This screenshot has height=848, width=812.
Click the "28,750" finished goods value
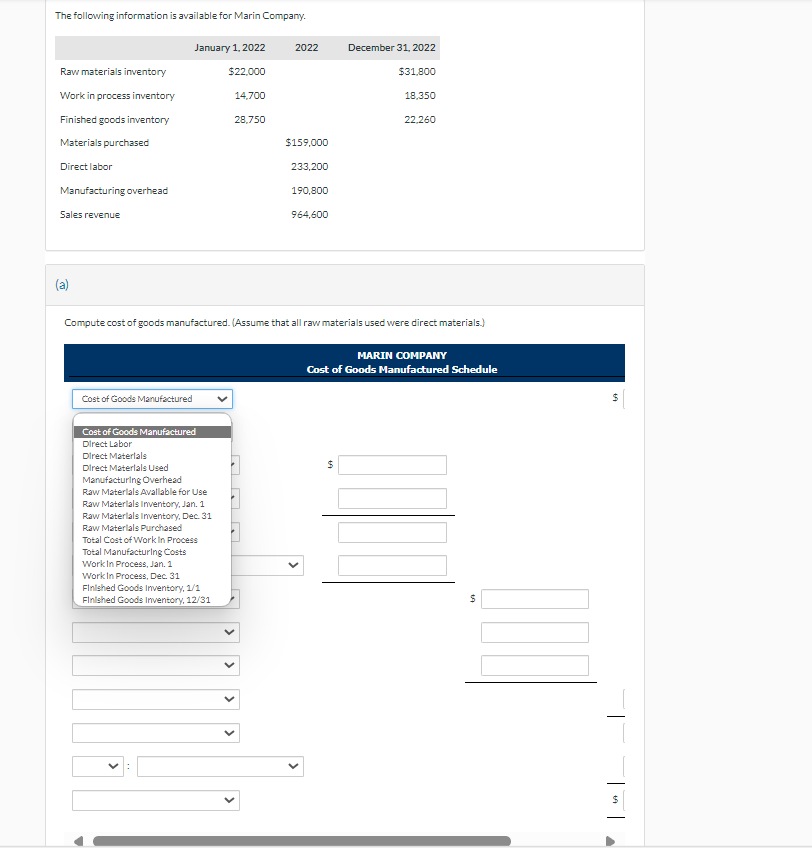(x=250, y=120)
